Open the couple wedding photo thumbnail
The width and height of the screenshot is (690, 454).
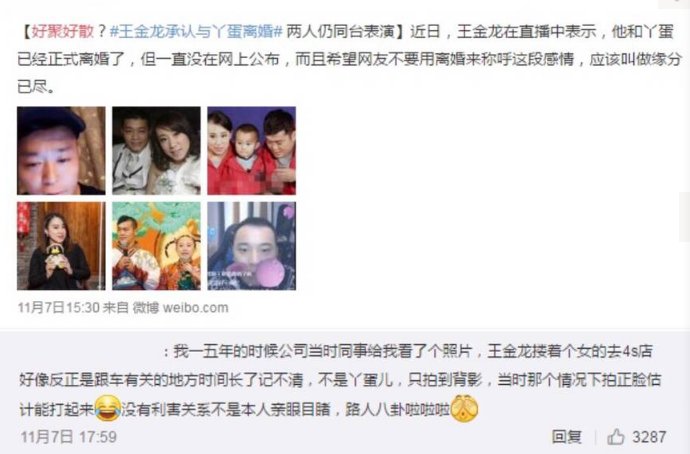[156, 150]
